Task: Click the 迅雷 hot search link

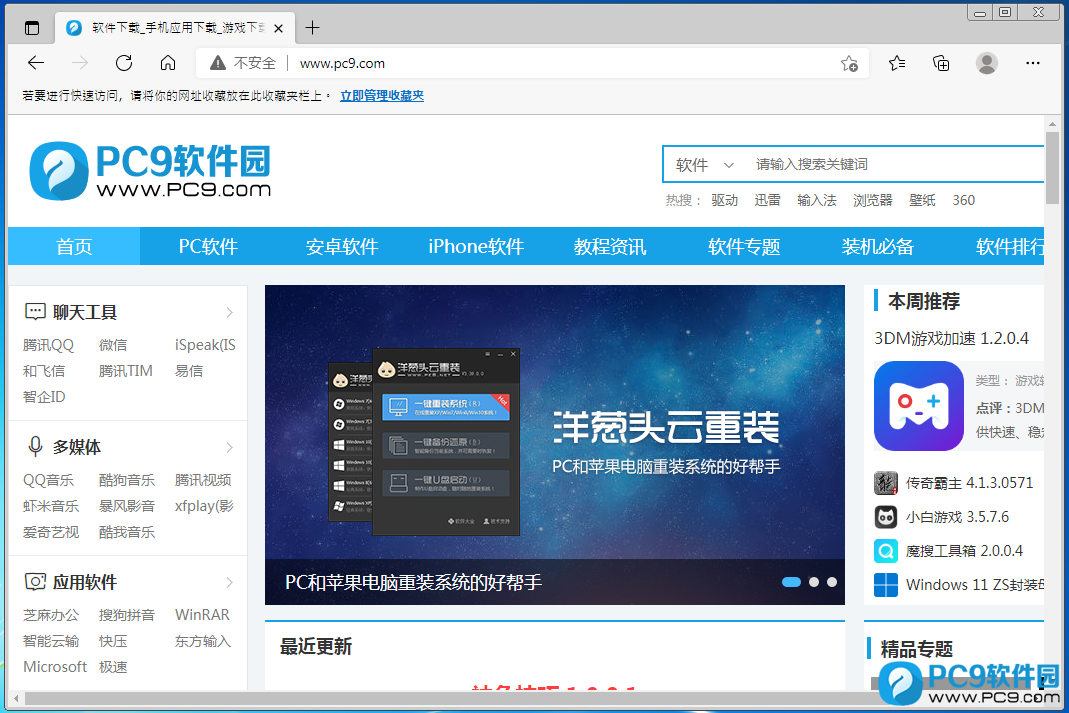Action: pos(767,200)
